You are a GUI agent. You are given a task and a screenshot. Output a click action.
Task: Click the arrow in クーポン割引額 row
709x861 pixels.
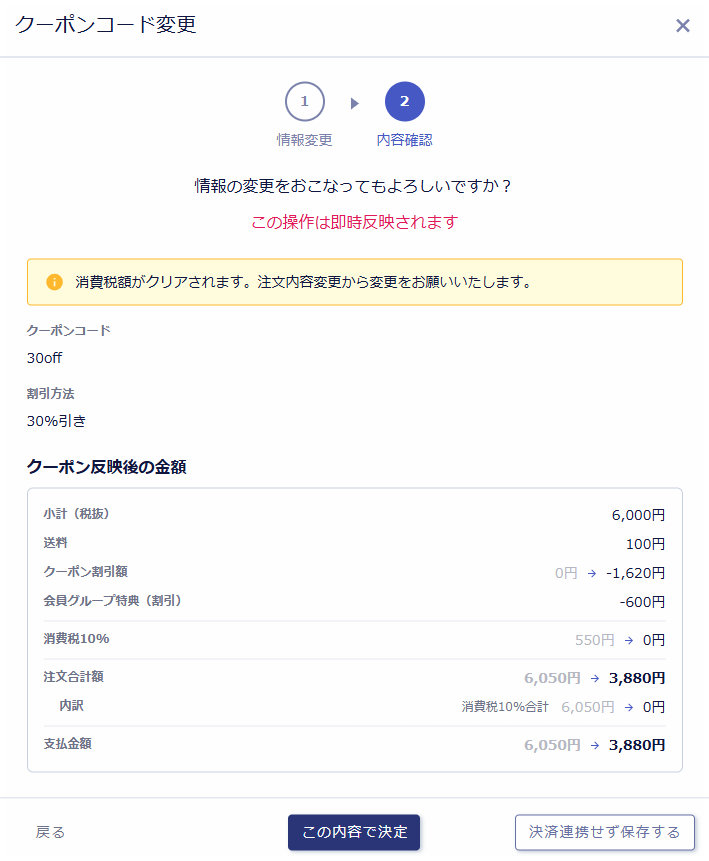pyautogui.click(x=592, y=573)
